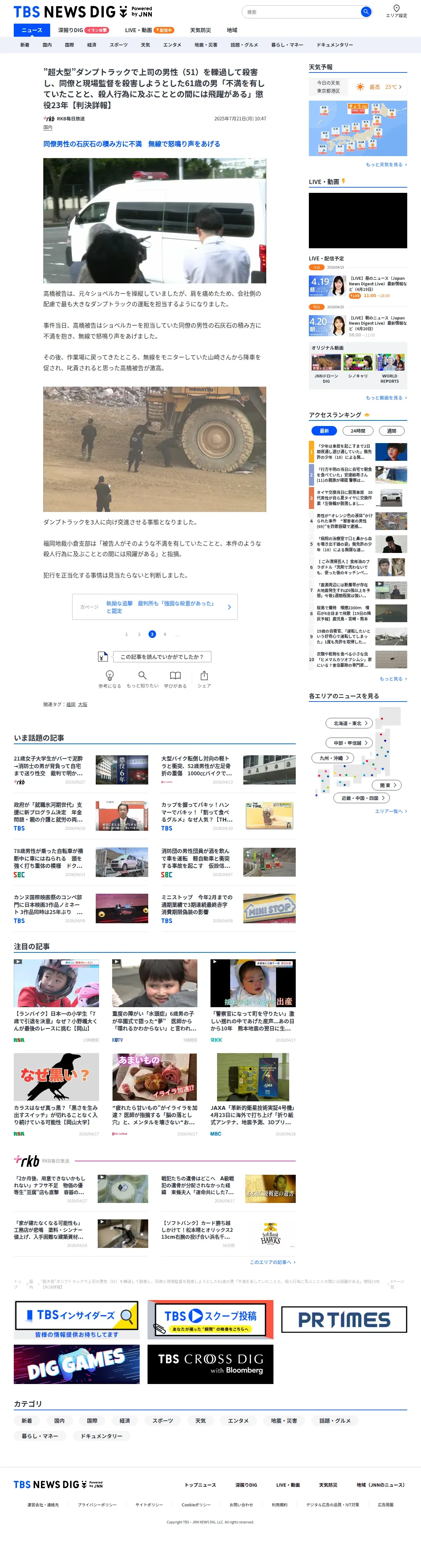The height and width of the screenshot is (1568, 421).
Task: Select the 経済 category in navigation bar
Action: coord(91,45)
